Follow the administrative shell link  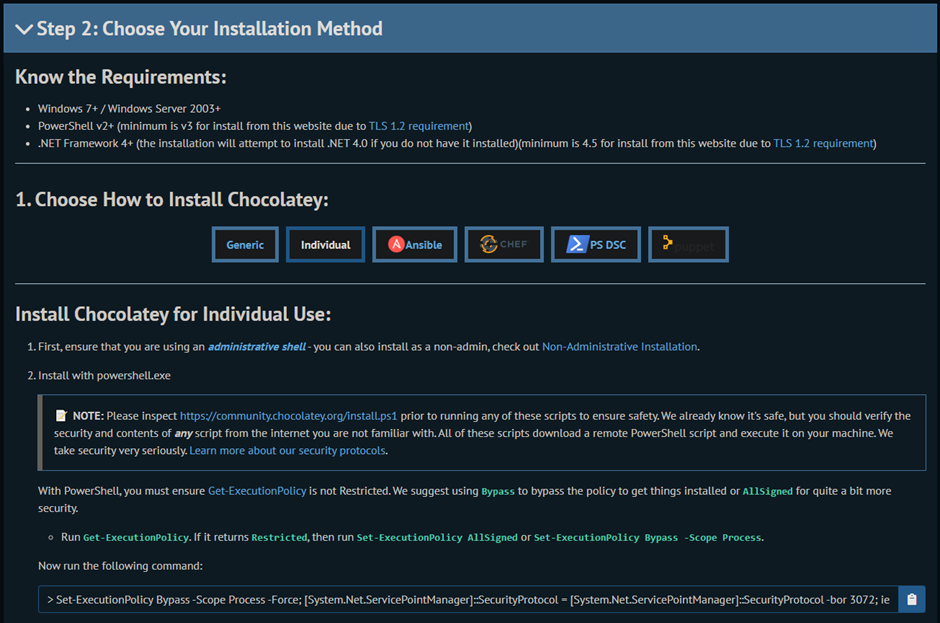click(x=257, y=347)
